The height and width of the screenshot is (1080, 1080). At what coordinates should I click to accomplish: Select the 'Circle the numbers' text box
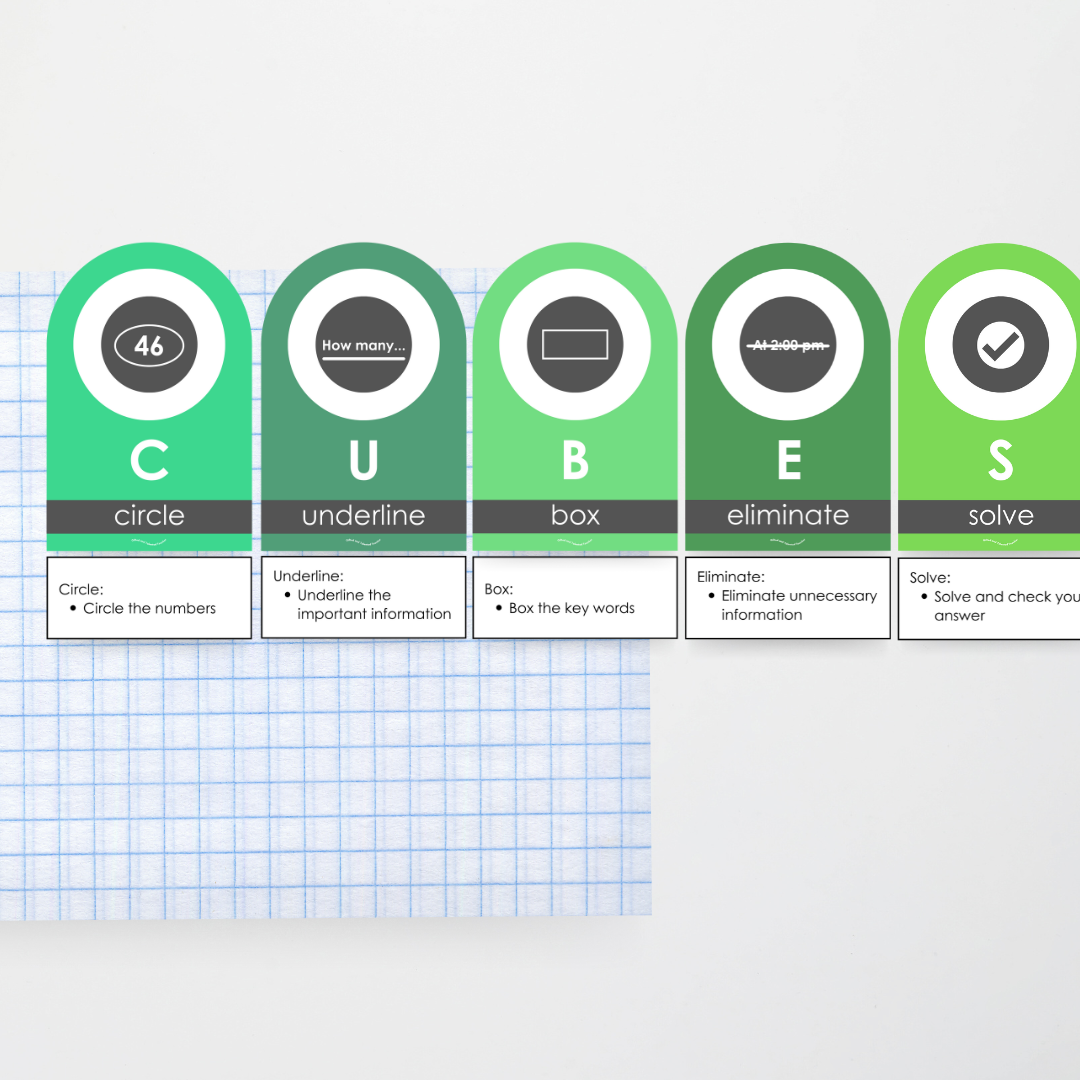click(149, 598)
